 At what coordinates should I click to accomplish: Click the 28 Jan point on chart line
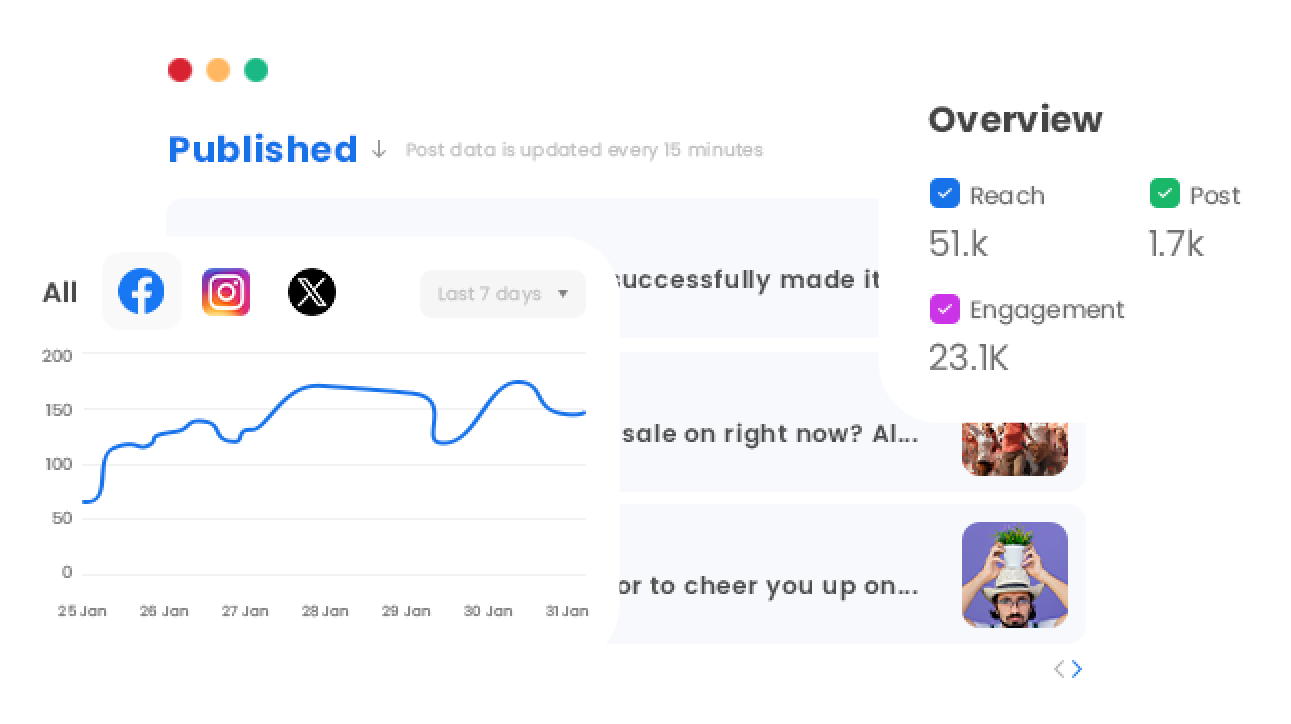tap(325, 386)
